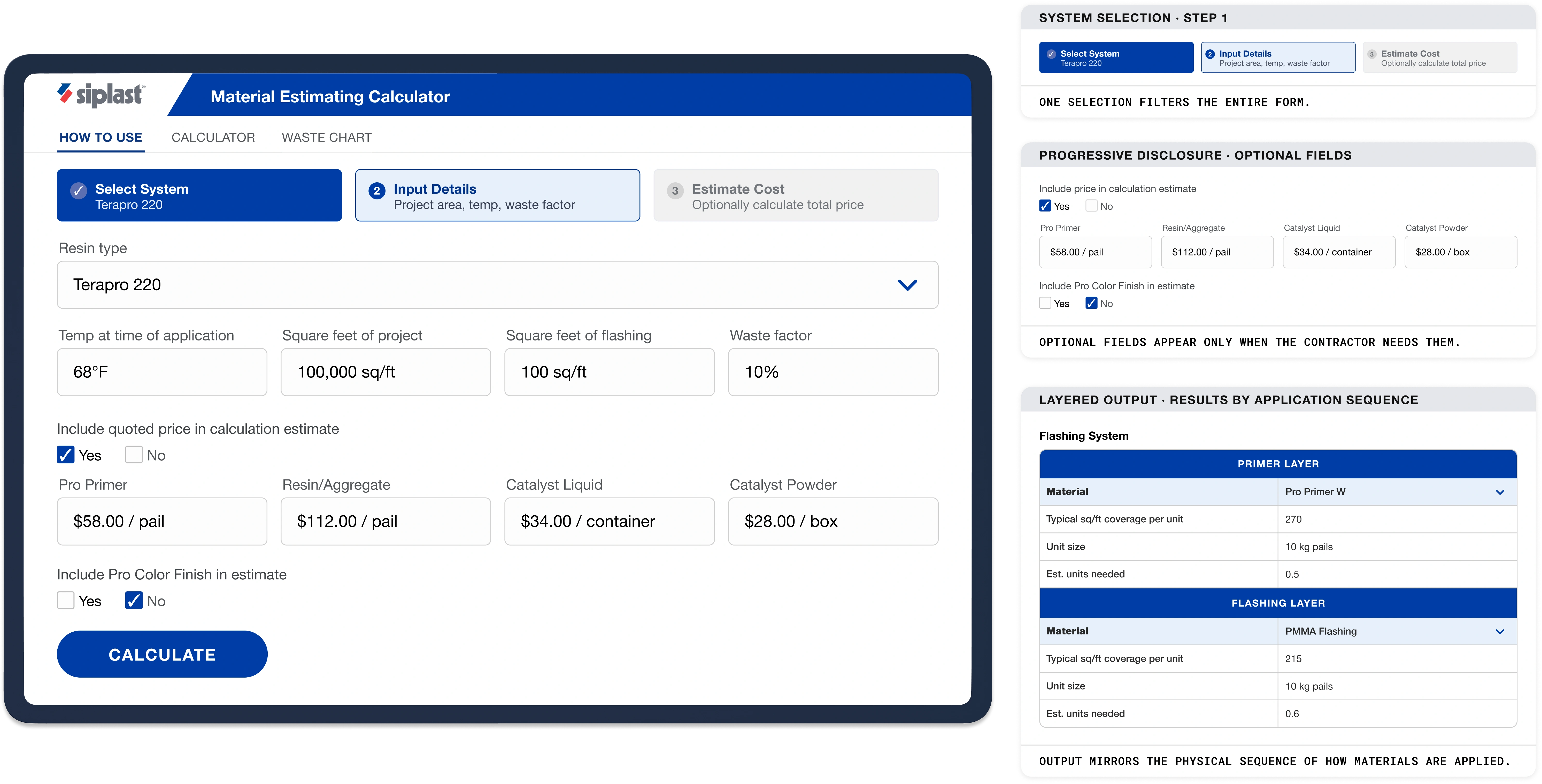Click the Catalyst Powder price field in calculator
Viewport: 1542px width, 784px height.
coord(833,521)
